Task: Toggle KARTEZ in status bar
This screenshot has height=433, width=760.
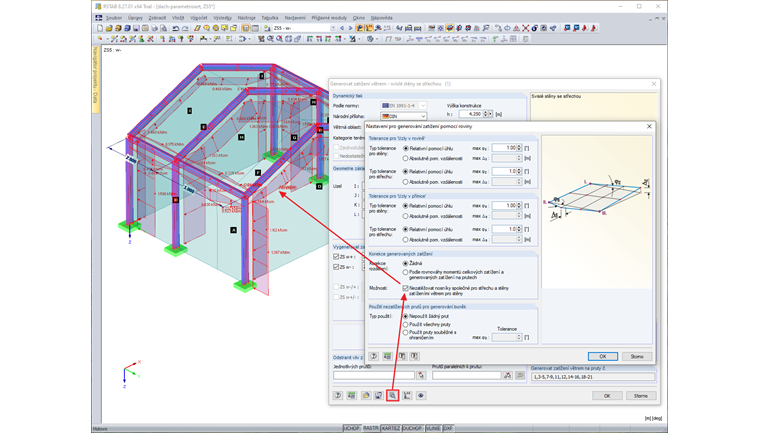Action: (390, 428)
